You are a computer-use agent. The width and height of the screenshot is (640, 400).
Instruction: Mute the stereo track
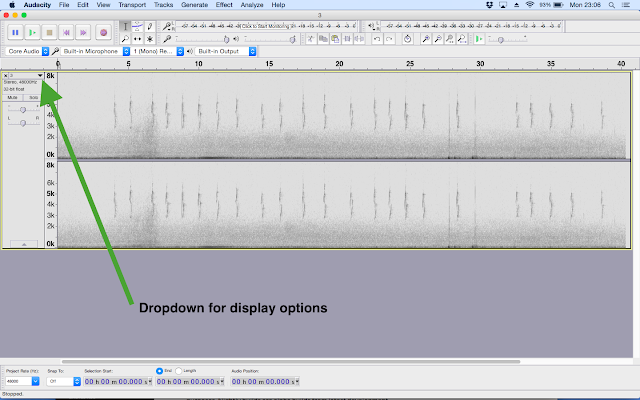[x=13, y=98]
